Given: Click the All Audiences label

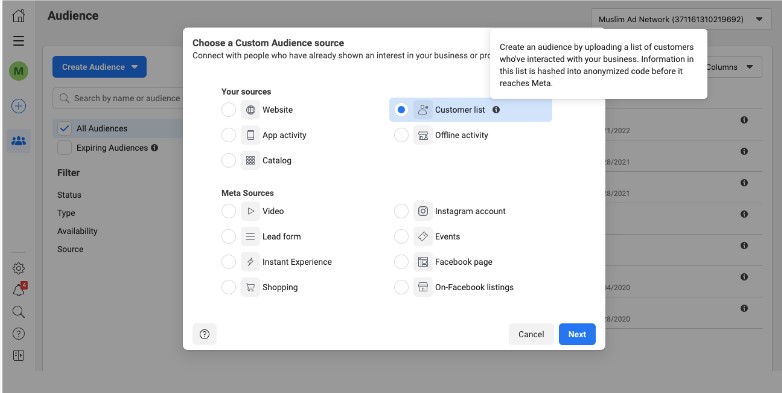Looking at the screenshot, I should 102,128.
